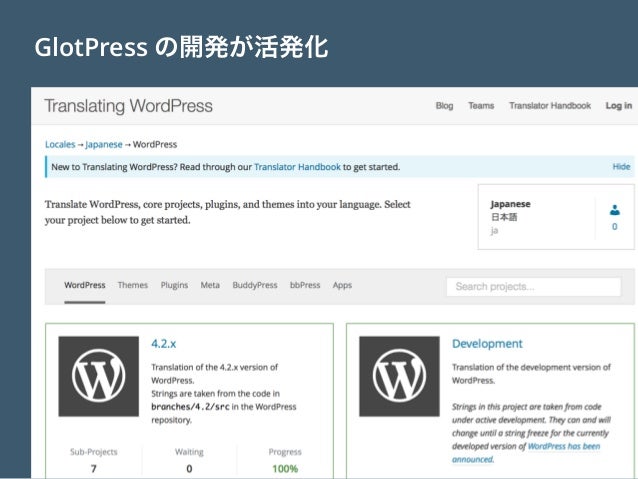Select the WordPress projects tab
The height and width of the screenshot is (479, 638).
tap(85, 285)
